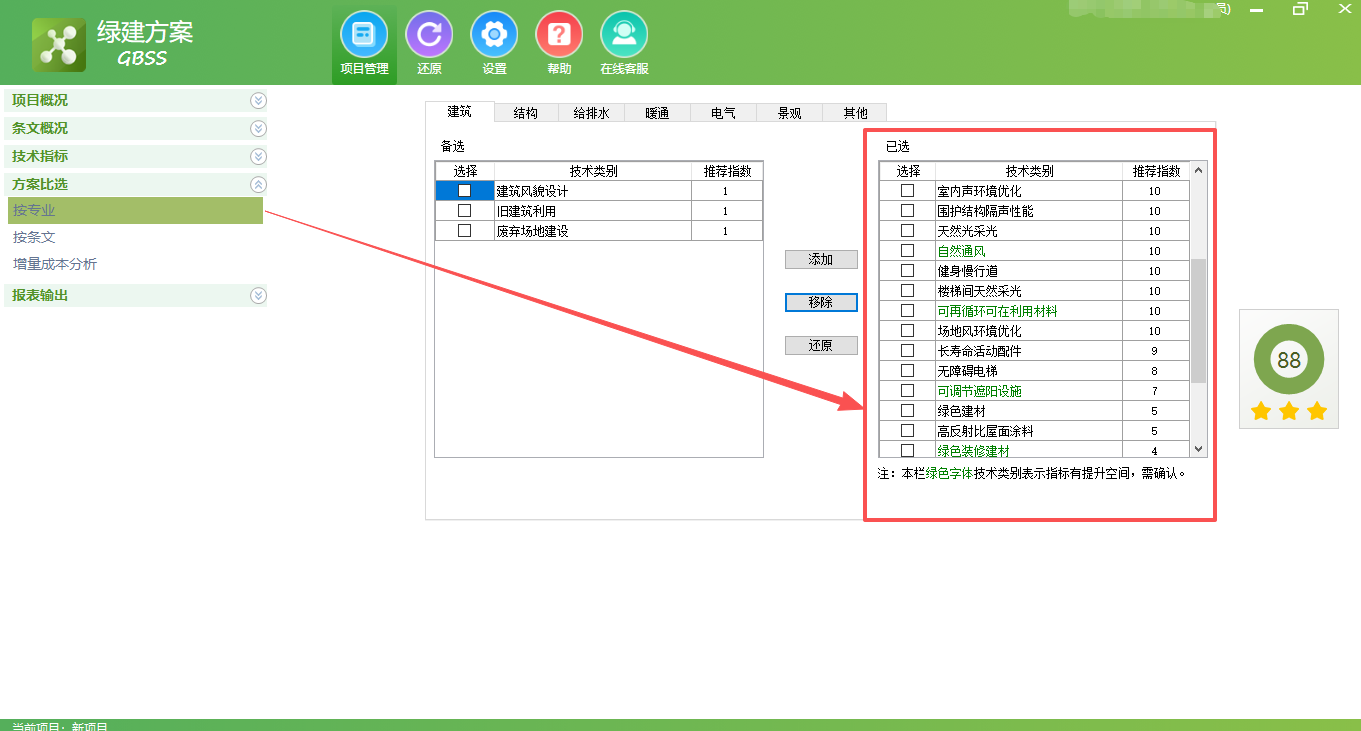
Task: Open 设置 settings gear icon
Action: (493, 42)
